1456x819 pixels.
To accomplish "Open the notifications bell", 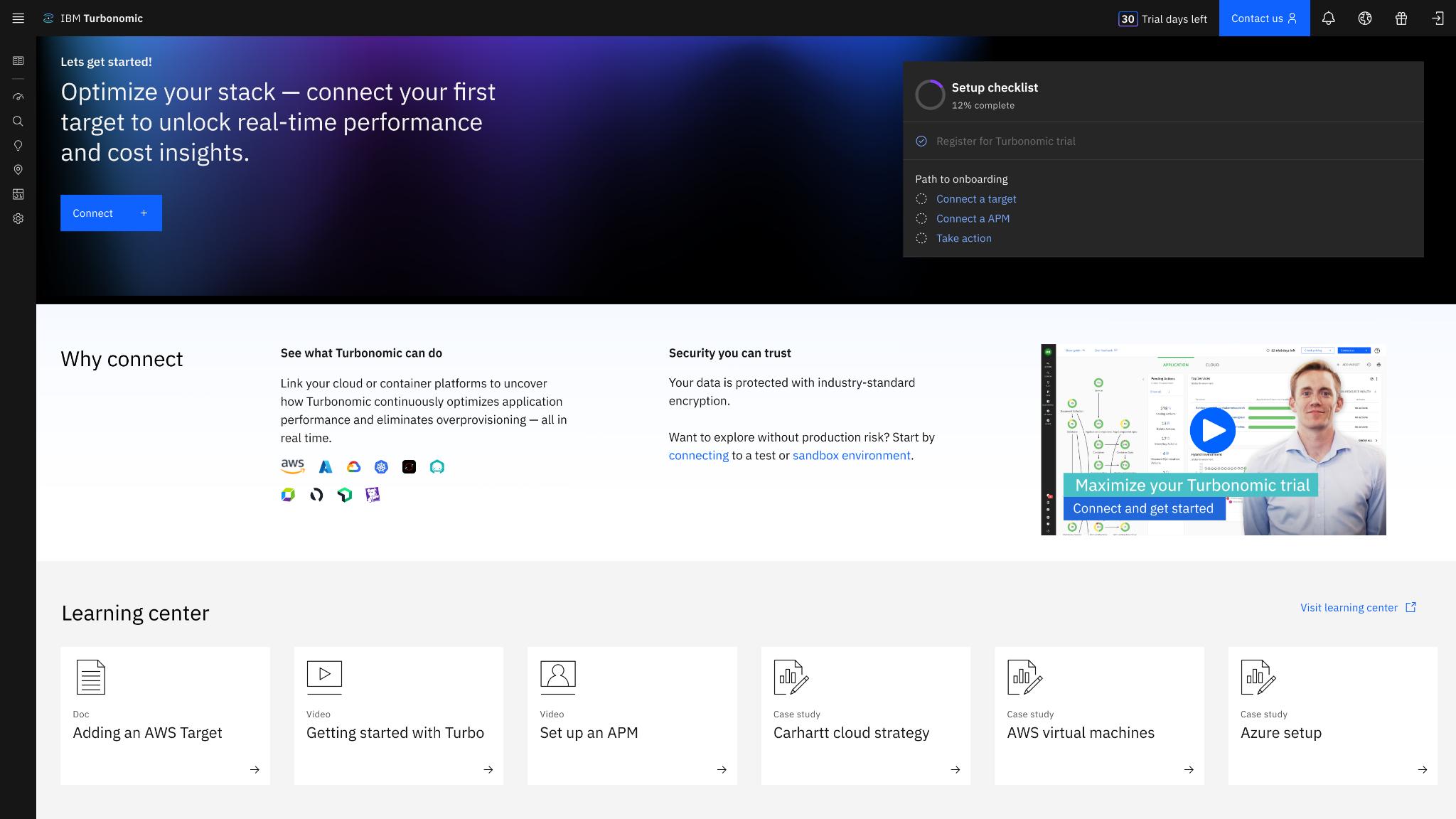I will (x=1328, y=18).
